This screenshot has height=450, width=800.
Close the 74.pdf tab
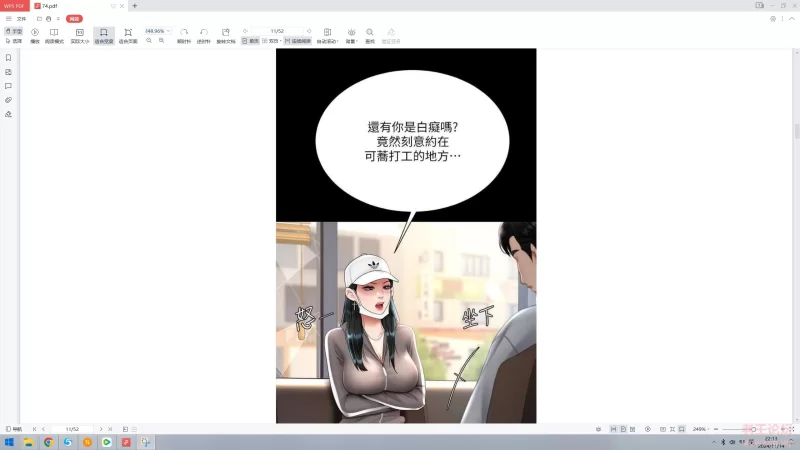pyautogui.click(x=122, y=6)
